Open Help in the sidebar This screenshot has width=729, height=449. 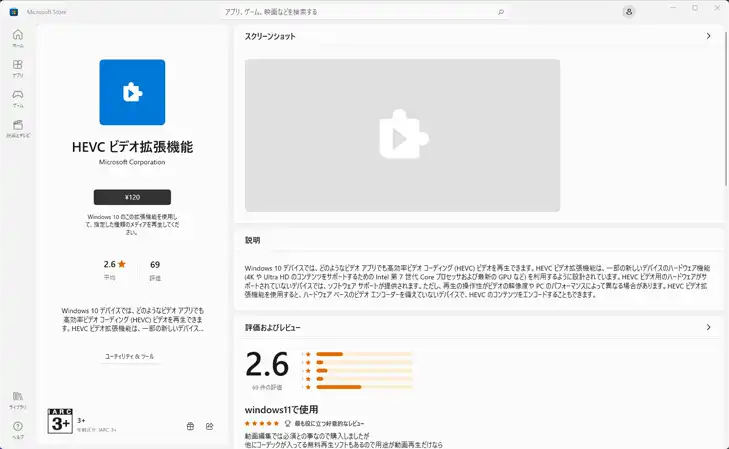click(x=18, y=430)
